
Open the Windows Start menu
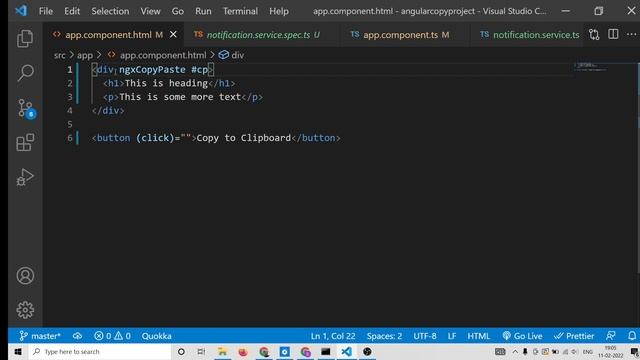tap(18, 351)
